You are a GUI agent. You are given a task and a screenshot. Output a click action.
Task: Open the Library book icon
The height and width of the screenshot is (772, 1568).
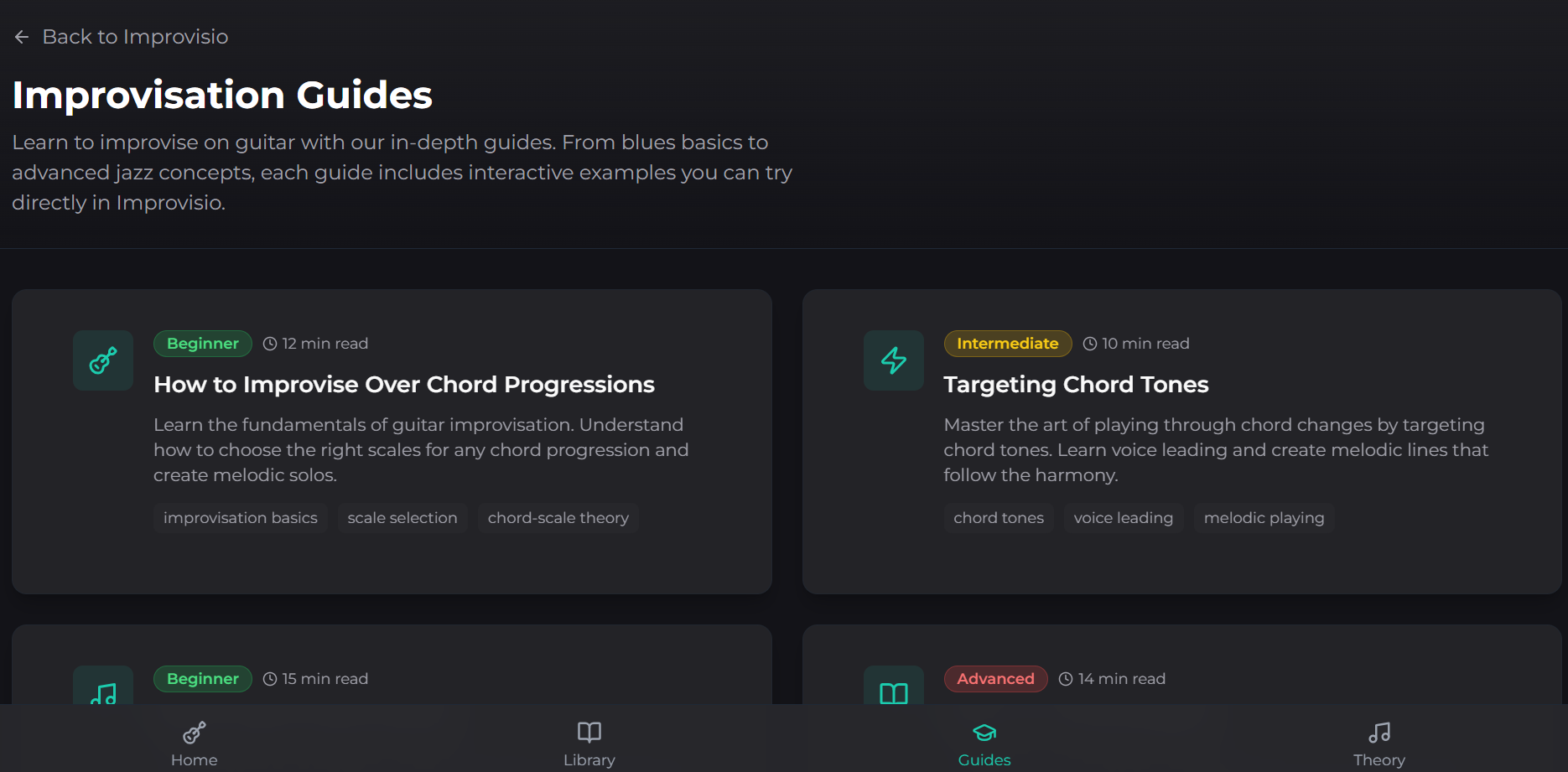(x=589, y=733)
